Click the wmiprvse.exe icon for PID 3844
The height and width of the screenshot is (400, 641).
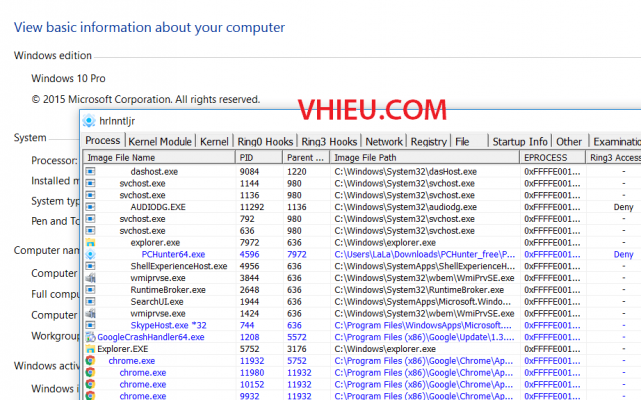click(90, 278)
